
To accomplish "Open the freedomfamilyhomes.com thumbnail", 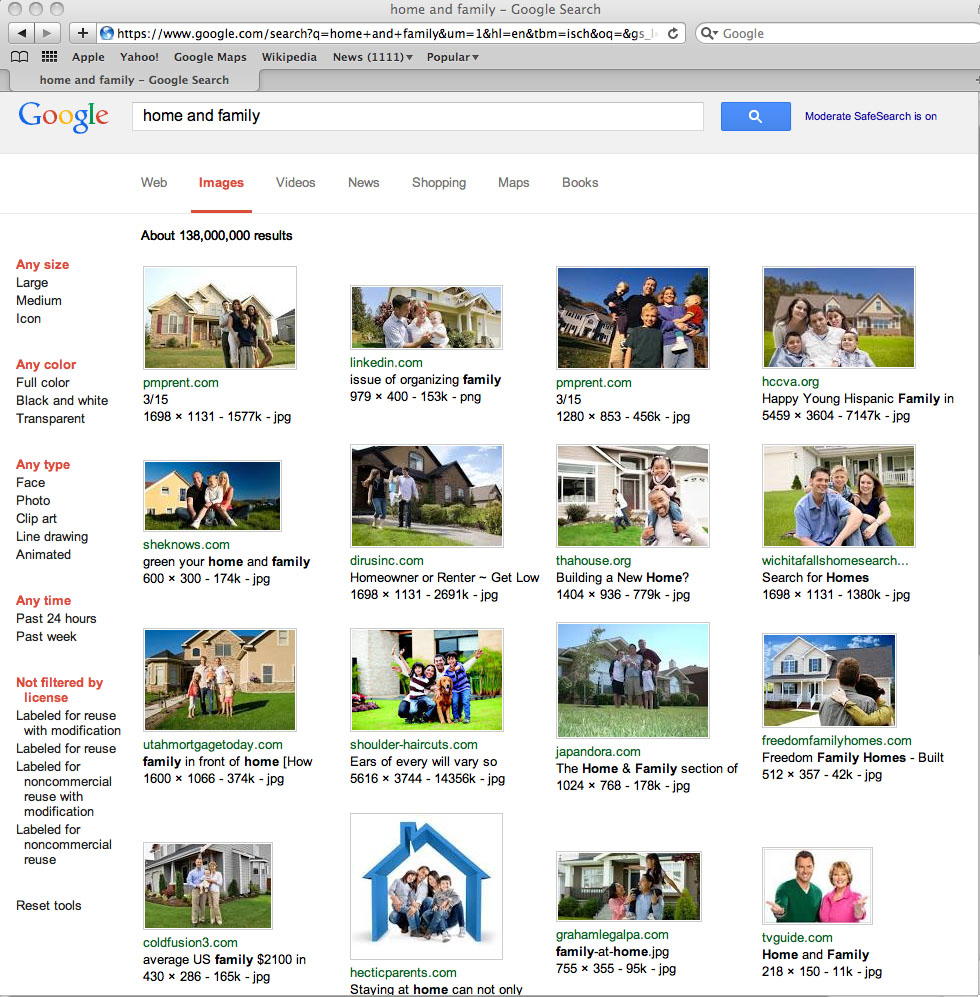I will point(829,680).
